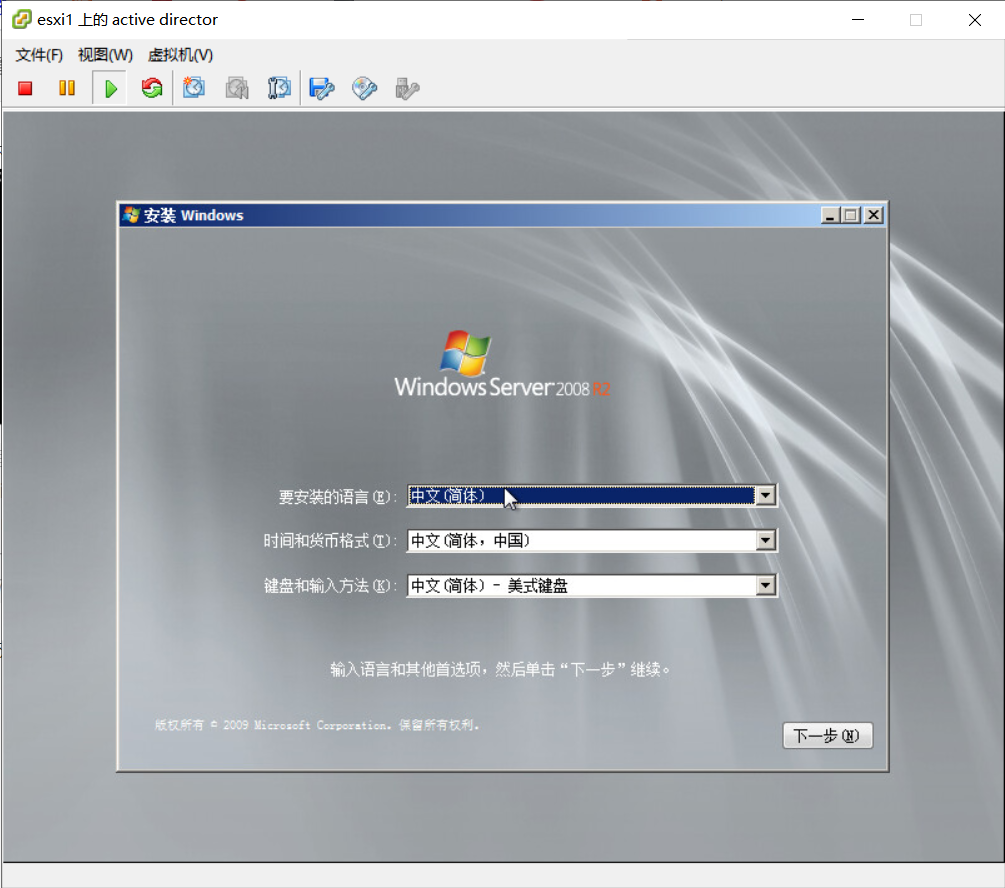Click the 安装 Windows title bar flag icon
This screenshot has width=1005, height=888.
[131, 215]
